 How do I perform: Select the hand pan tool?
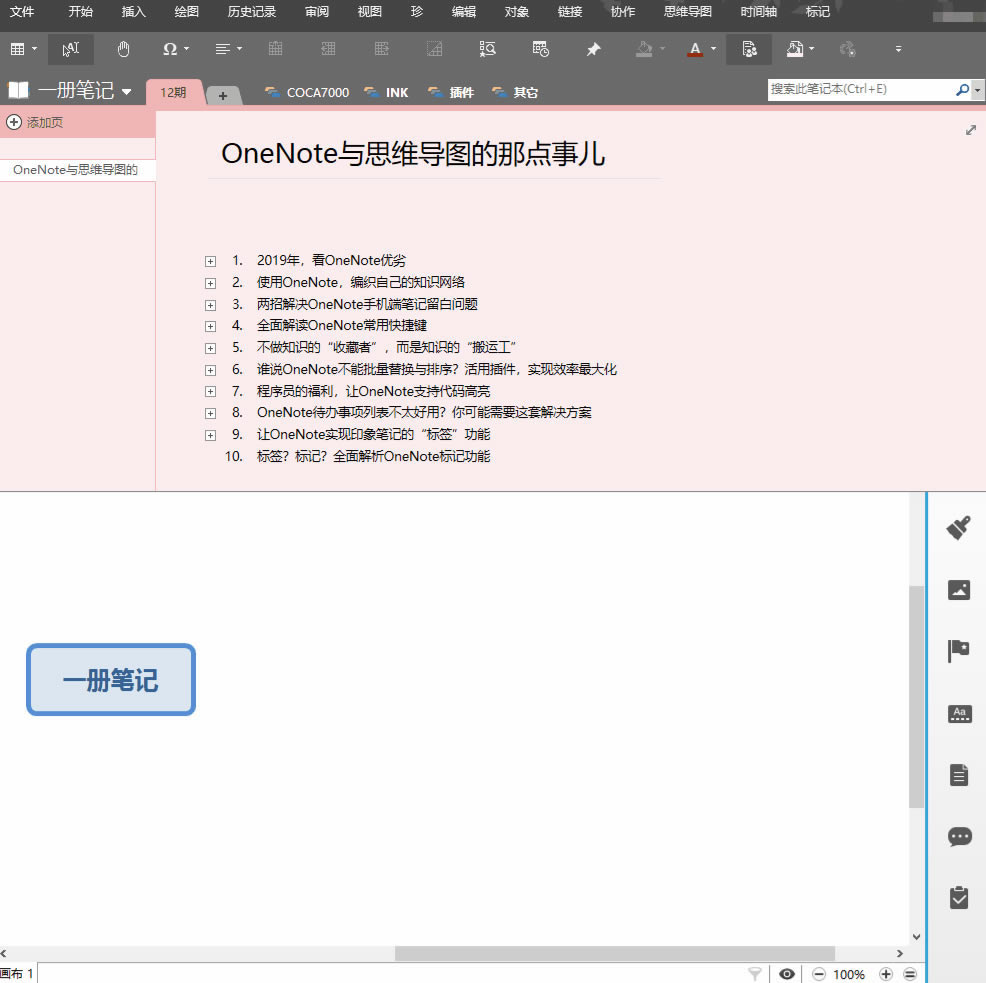(x=123, y=49)
